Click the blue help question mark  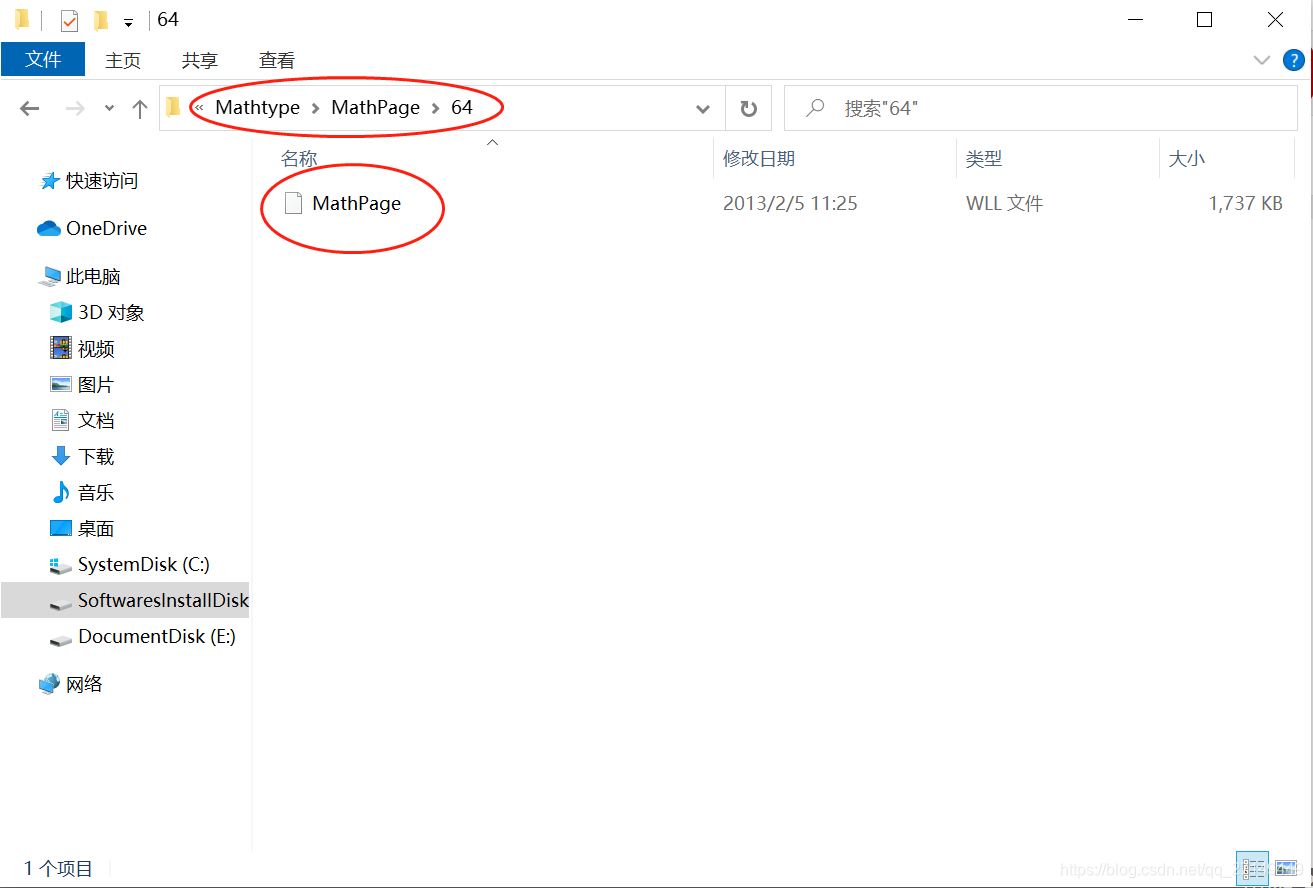point(1294,59)
